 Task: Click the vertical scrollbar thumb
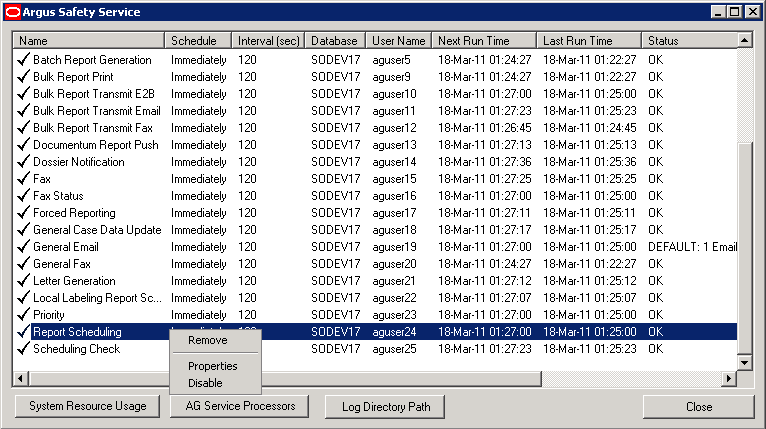click(744, 248)
